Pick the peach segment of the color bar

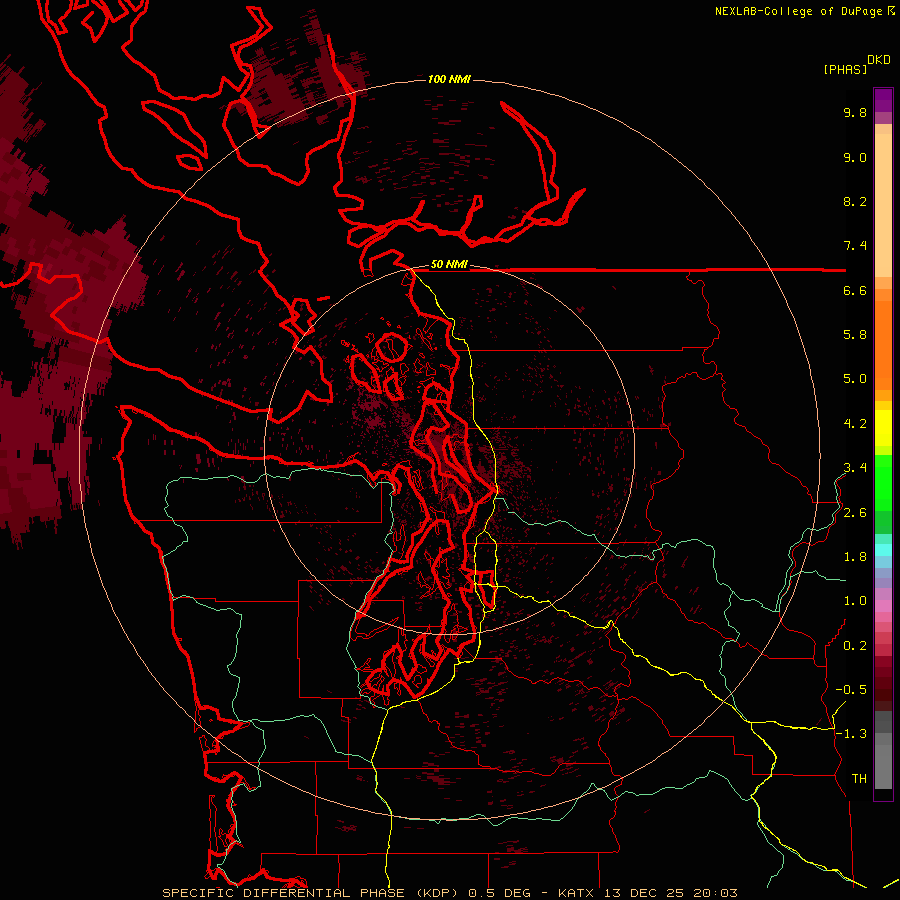click(883, 204)
